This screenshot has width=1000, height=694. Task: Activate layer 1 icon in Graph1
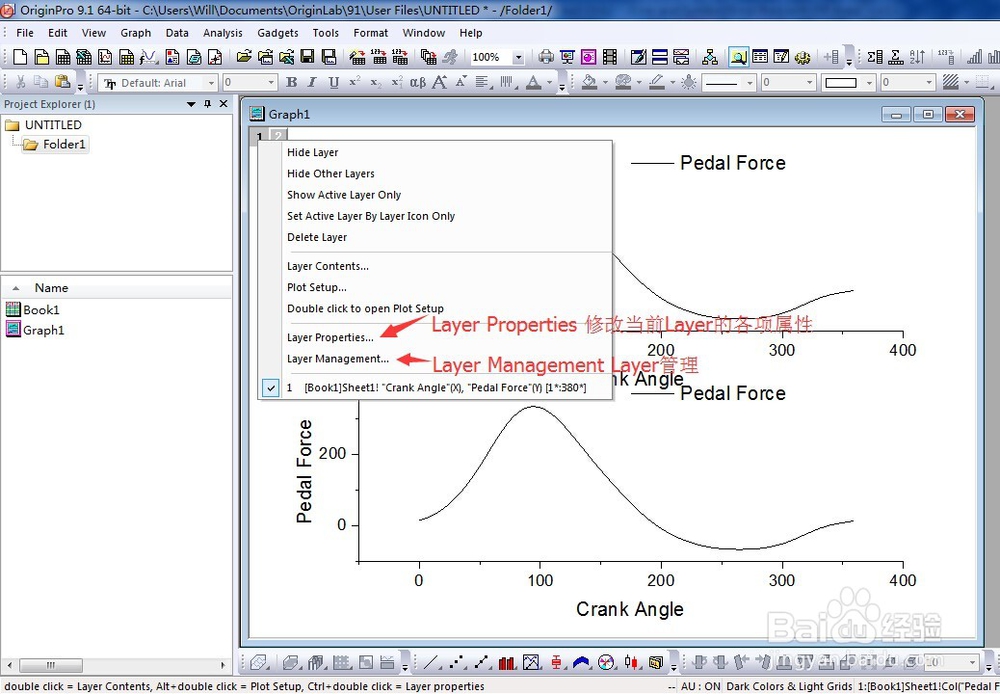point(259,136)
